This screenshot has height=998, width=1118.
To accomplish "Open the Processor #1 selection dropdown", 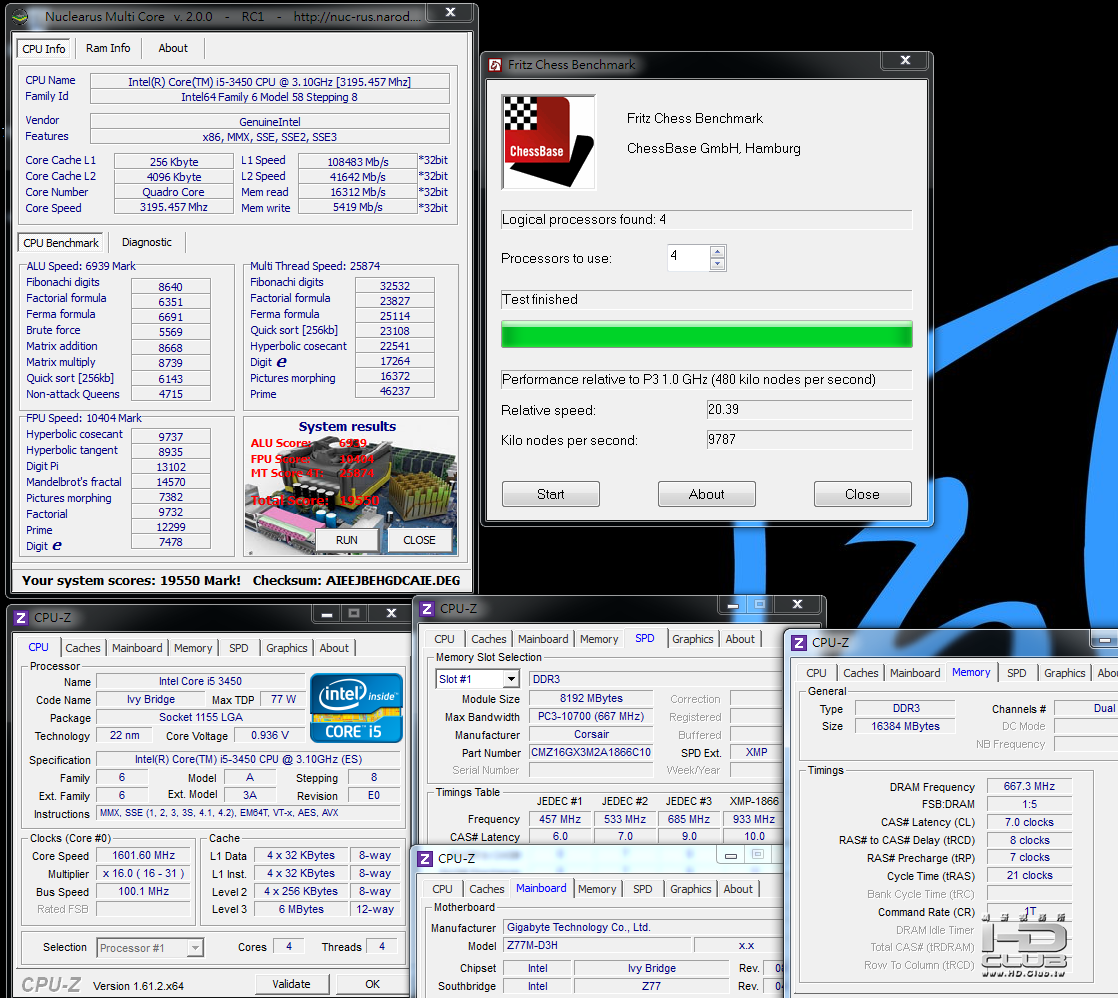I will 195,947.
